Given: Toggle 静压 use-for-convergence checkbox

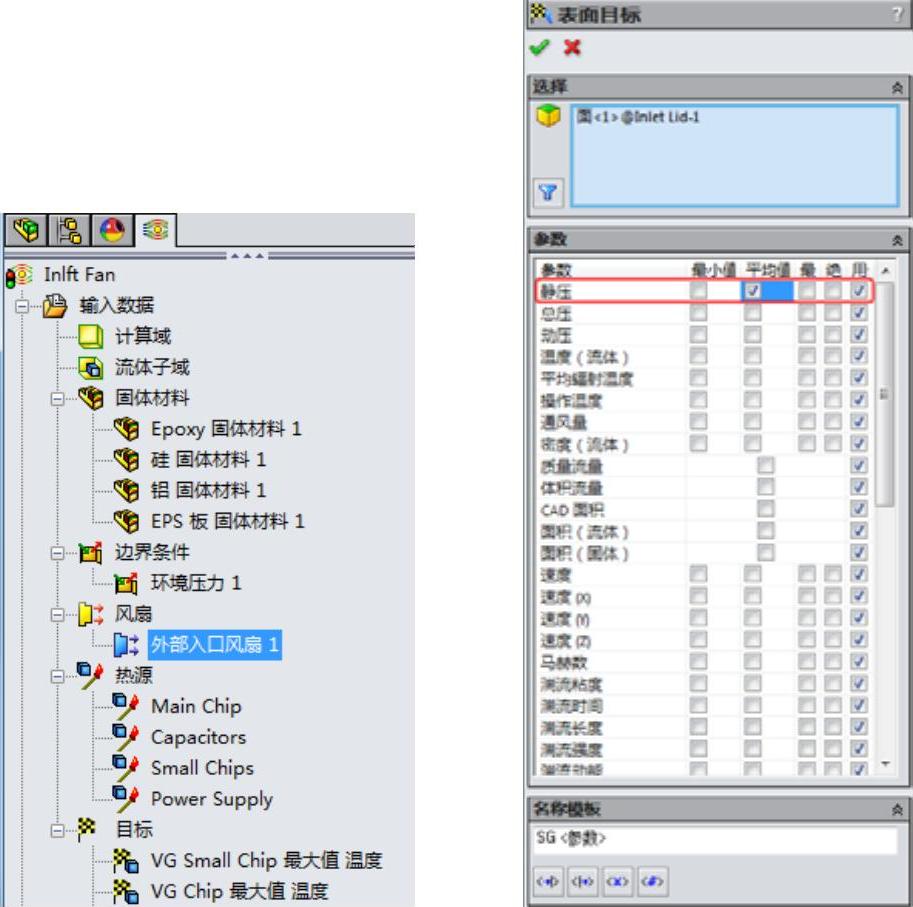Looking at the screenshot, I should click(x=859, y=290).
